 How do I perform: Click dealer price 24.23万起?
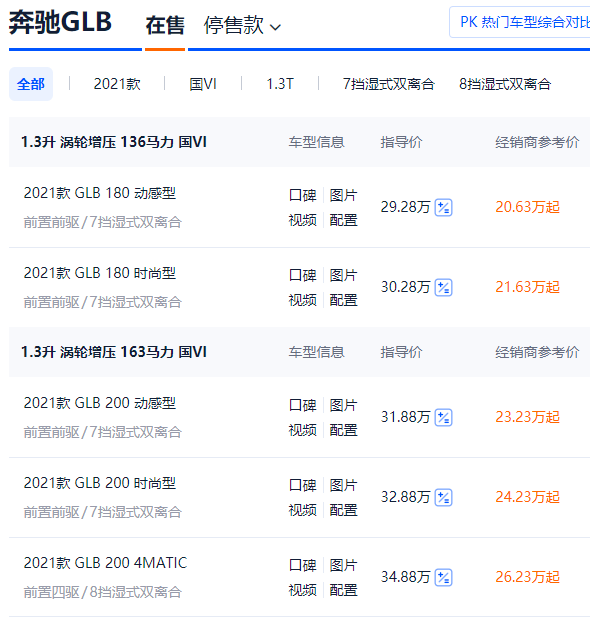(527, 497)
